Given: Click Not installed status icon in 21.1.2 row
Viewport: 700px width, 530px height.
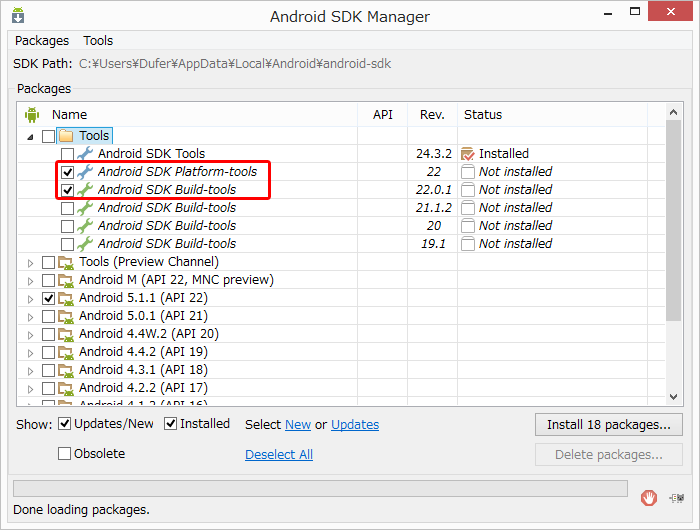Looking at the screenshot, I should point(467,208).
